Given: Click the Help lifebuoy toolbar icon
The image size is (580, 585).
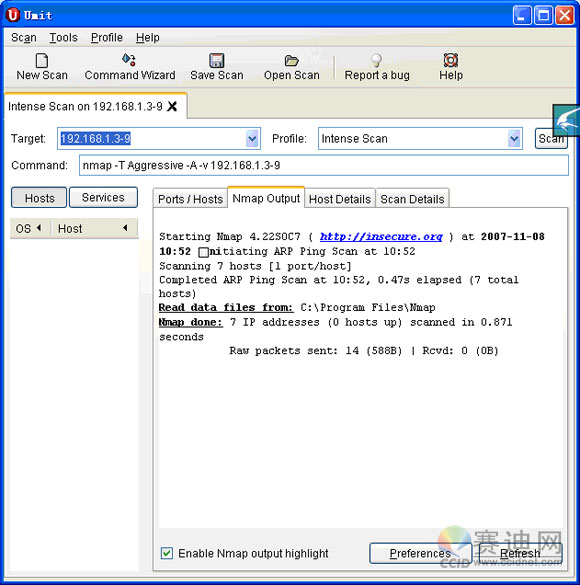Looking at the screenshot, I should [451, 60].
